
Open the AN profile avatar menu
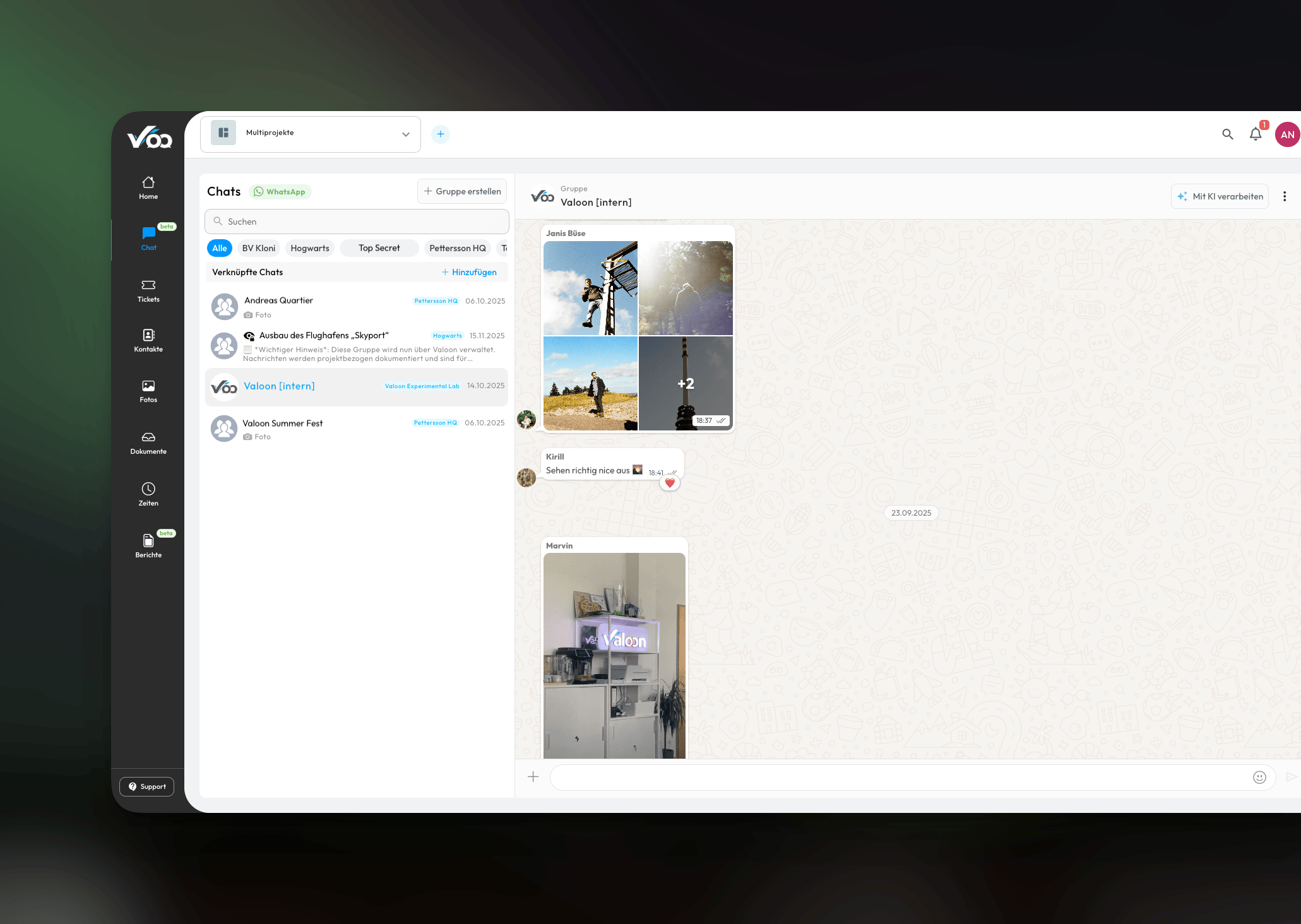pos(1287,134)
